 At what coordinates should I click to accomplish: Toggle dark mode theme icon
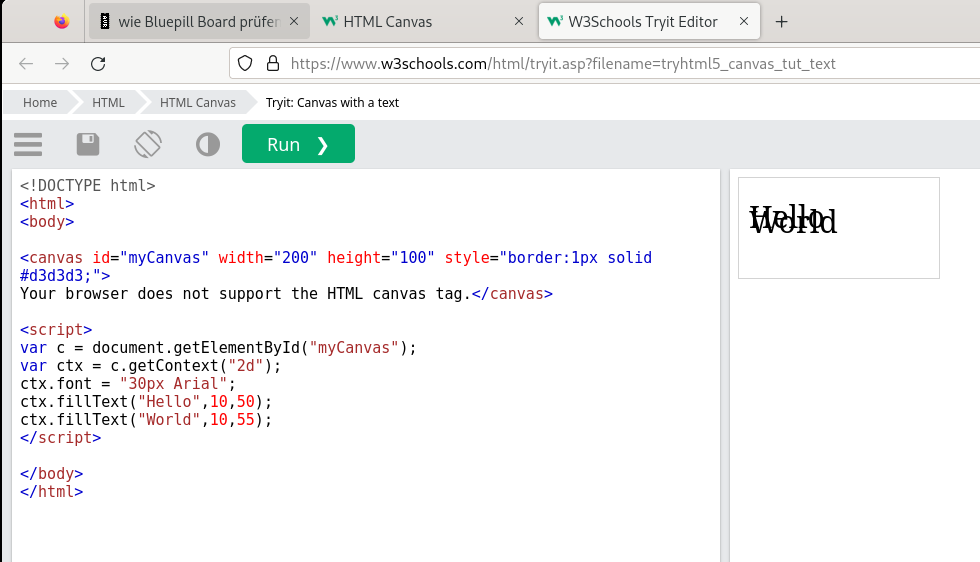tap(208, 144)
